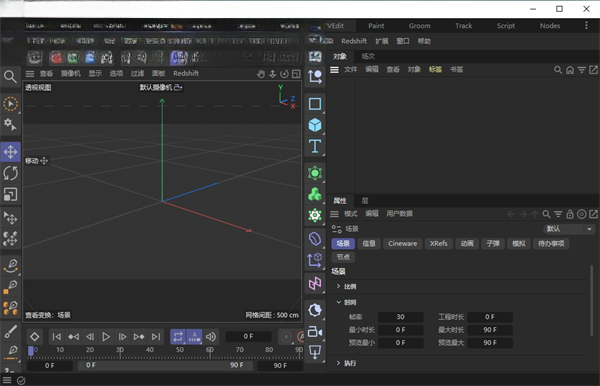600x386 pixels.
Task: Select the 待办事项 attribute tab
Action: 551,244
